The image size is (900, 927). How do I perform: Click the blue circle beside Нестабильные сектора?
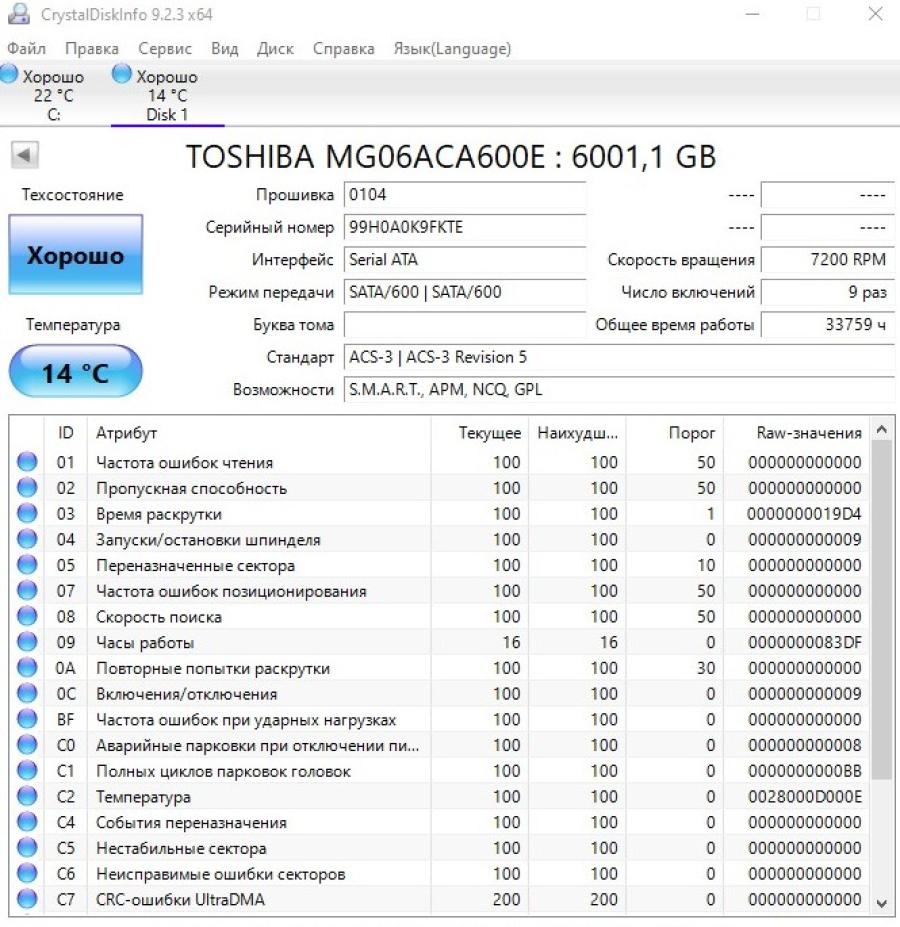pyautogui.click(x=29, y=849)
